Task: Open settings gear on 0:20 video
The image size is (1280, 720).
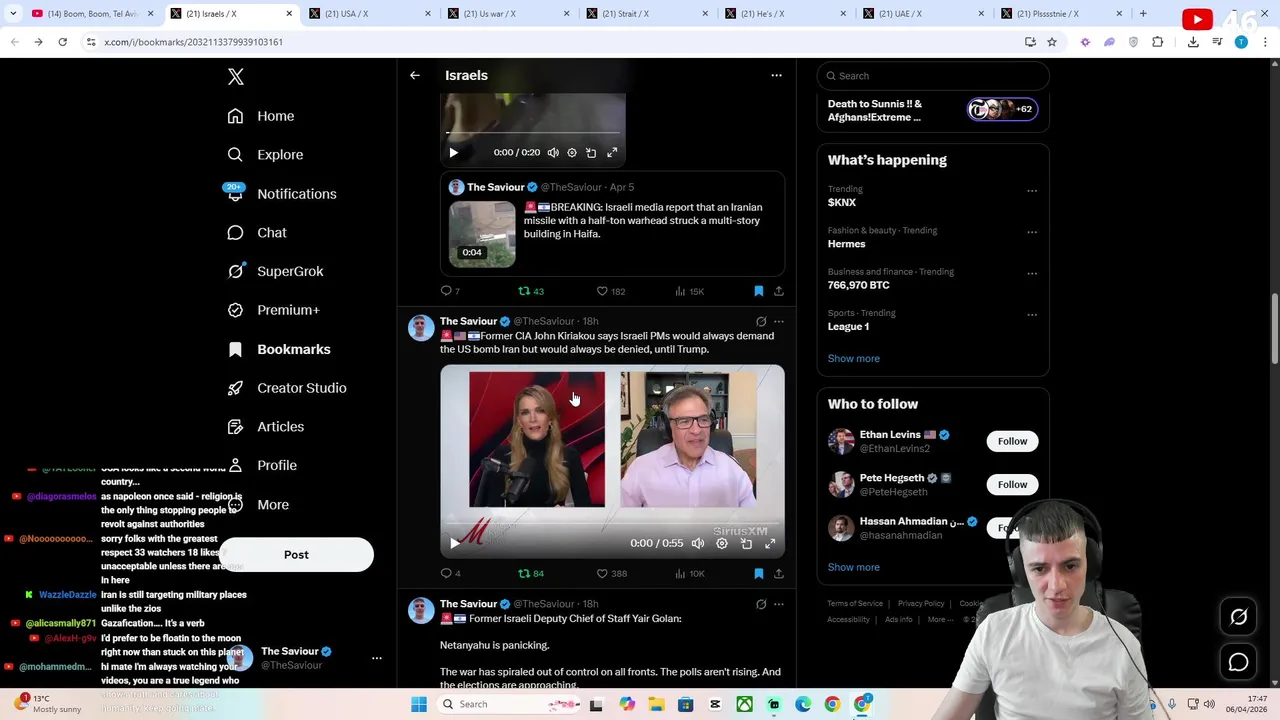Action: click(572, 152)
